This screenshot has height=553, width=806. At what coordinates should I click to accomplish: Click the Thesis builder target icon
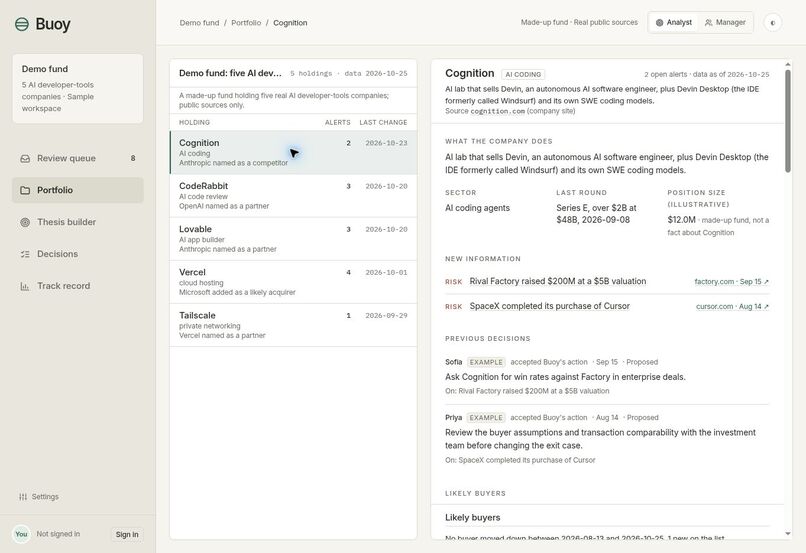pos(25,222)
